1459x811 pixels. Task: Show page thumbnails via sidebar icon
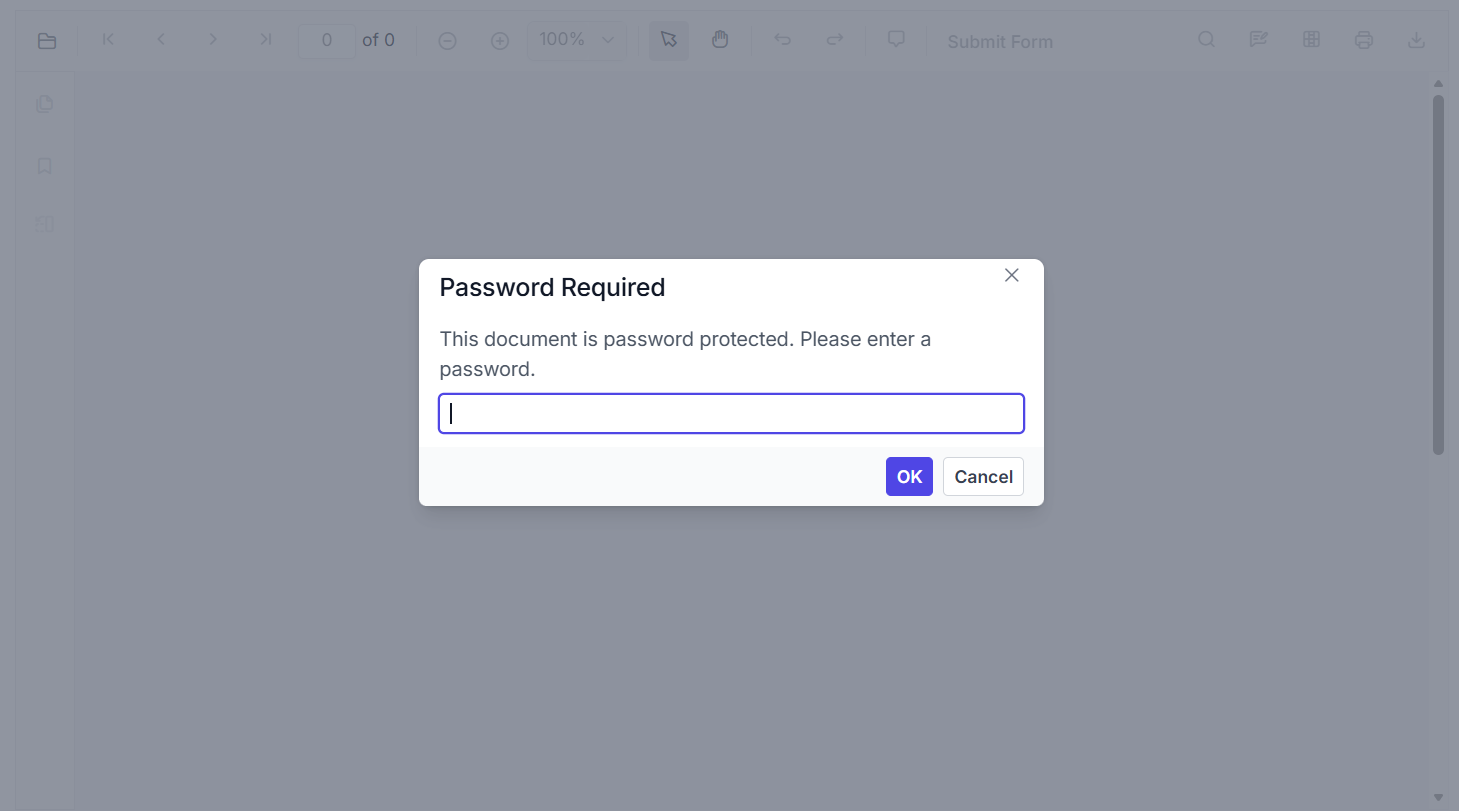(x=44, y=104)
